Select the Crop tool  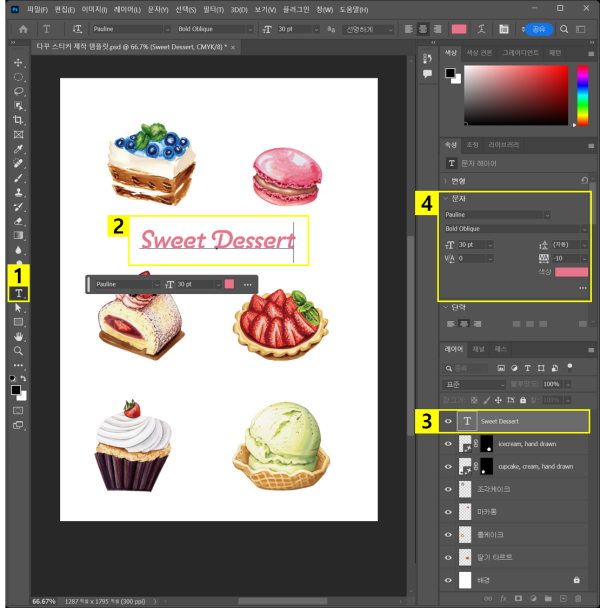pyautogui.click(x=18, y=120)
